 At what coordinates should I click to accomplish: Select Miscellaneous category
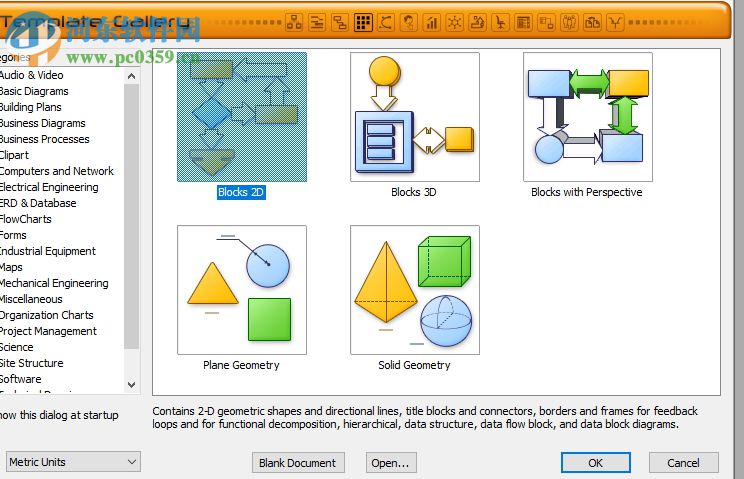coord(31,299)
